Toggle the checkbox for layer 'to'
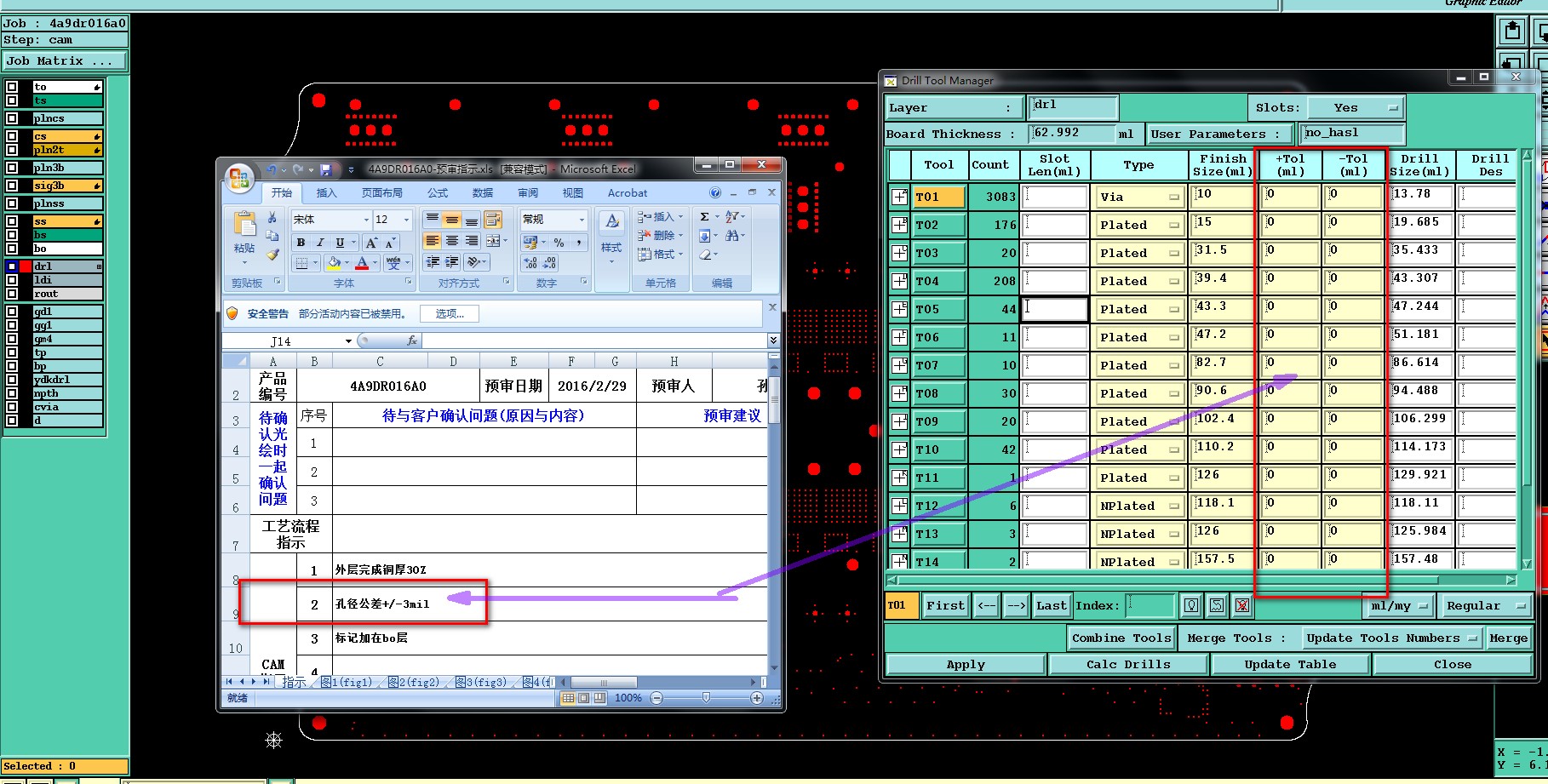Image resolution: width=1548 pixels, height=784 pixels. coord(13,87)
